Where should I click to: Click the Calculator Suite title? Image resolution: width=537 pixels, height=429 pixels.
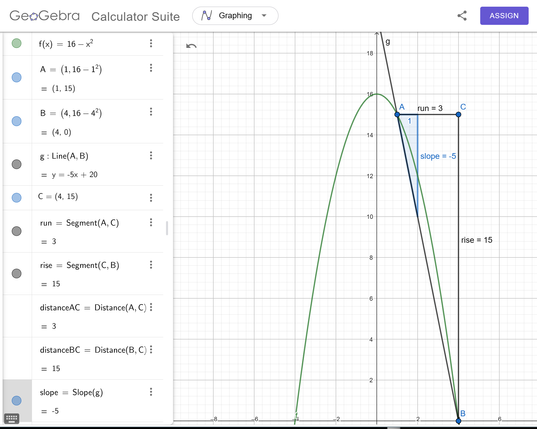(136, 16)
